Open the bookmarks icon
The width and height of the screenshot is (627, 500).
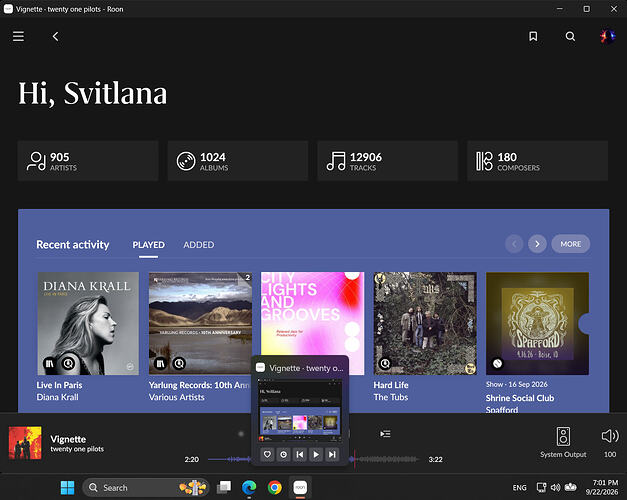point(533,36)
